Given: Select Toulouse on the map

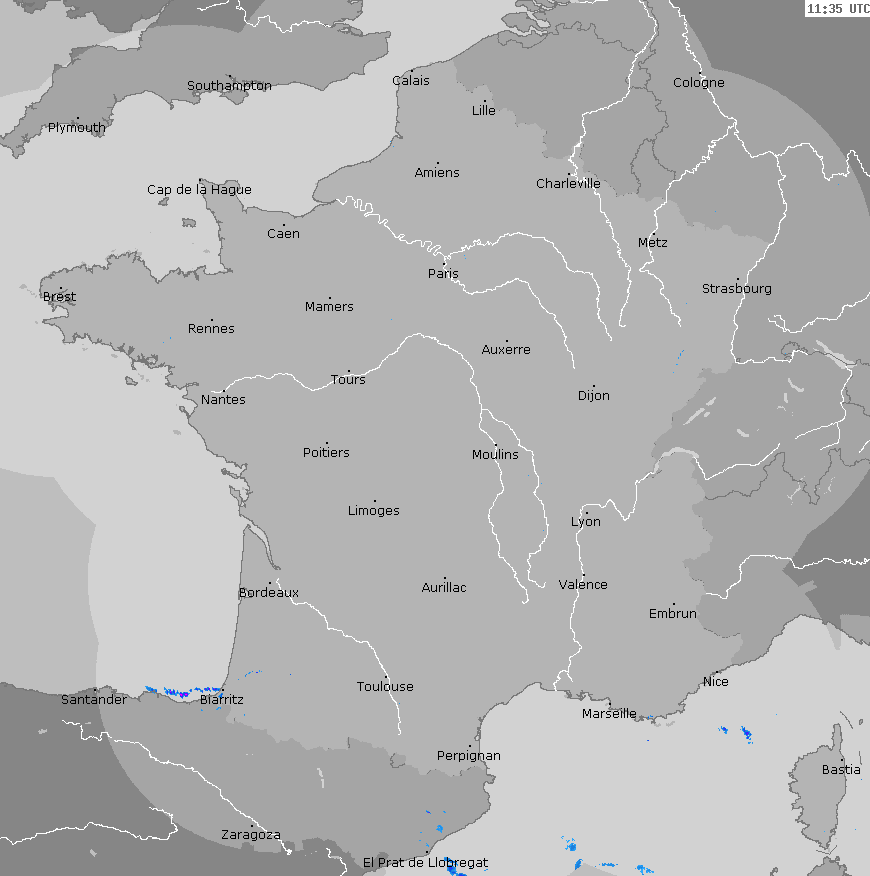Looking at the screenshot, I should (385, 686).
